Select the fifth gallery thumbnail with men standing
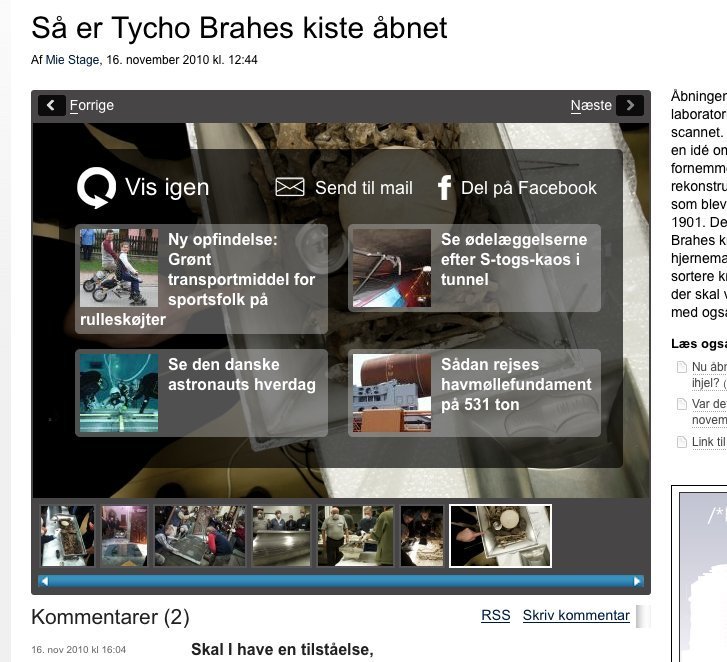Image resolution: width=727 pixels, height=662 pixels. [x=355, y=536]
